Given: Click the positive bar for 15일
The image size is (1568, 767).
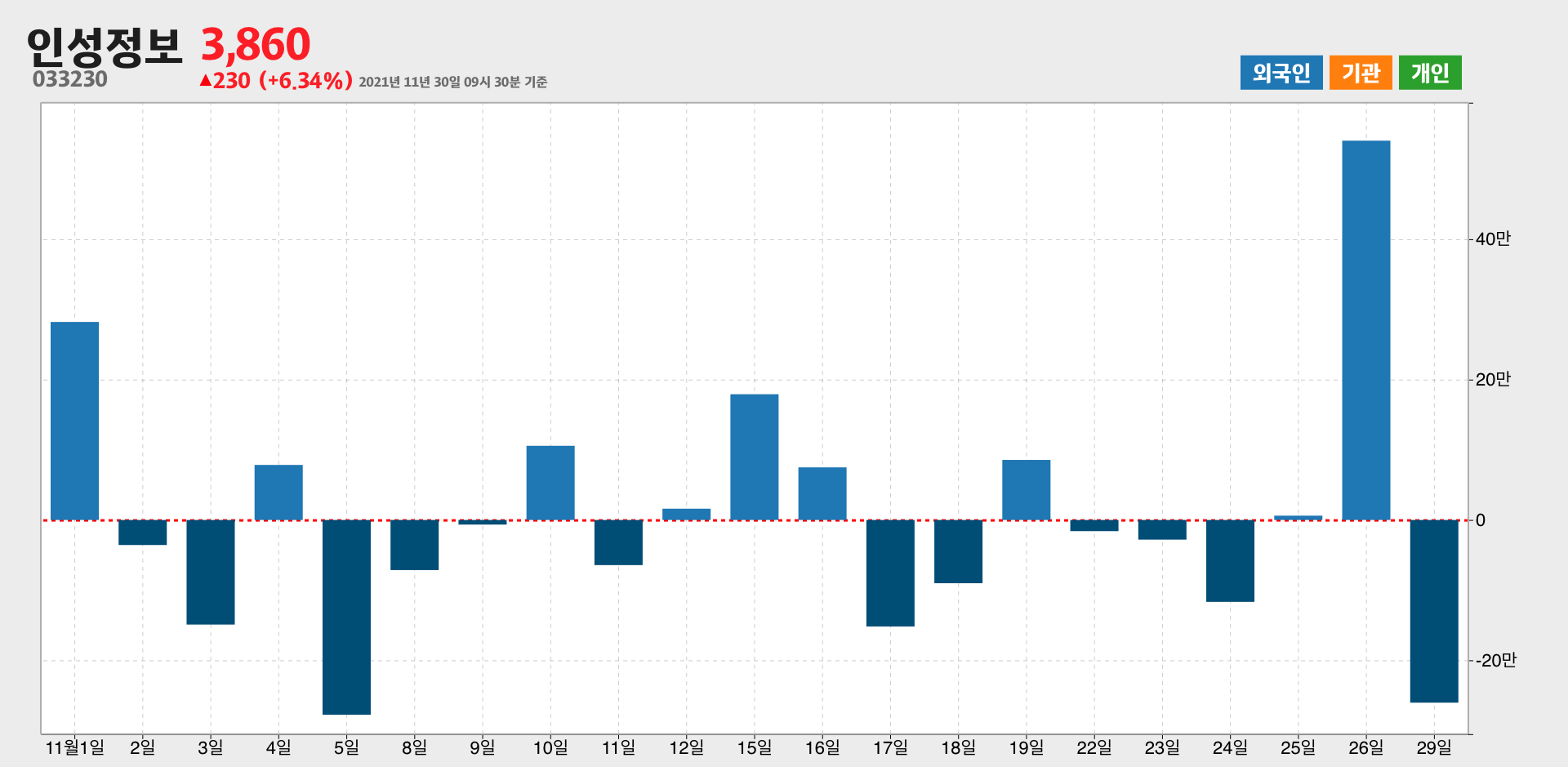Looking at the screenshot, I should (x=755, y=457).
